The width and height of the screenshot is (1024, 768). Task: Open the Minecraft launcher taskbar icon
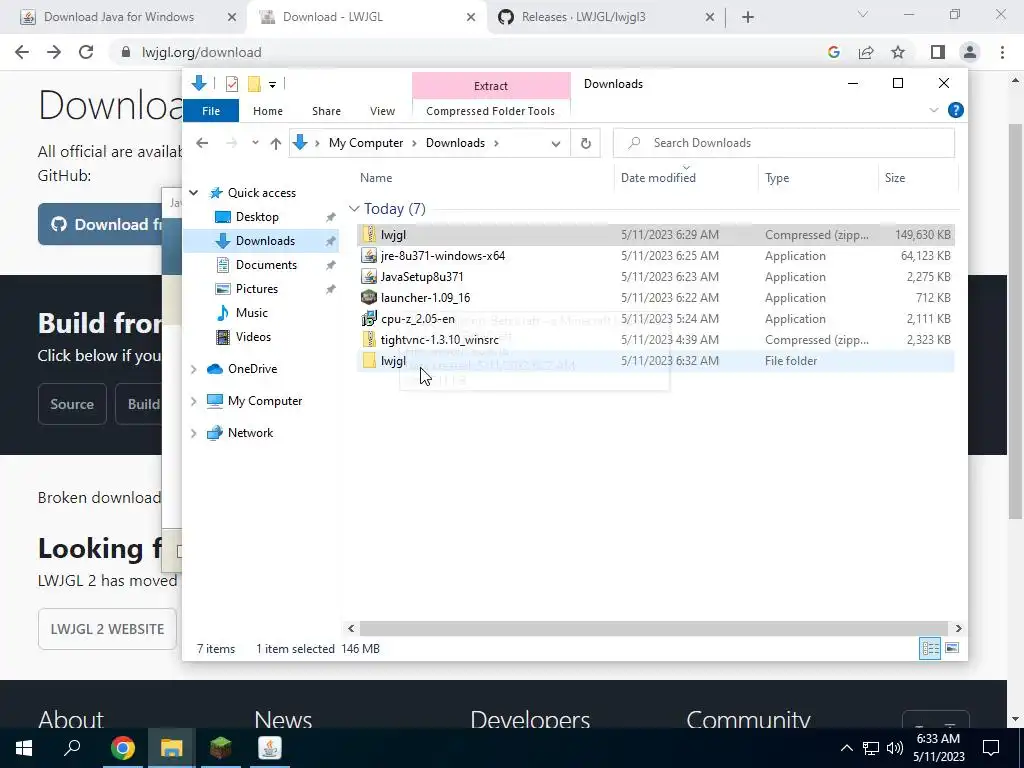point(221,748)
